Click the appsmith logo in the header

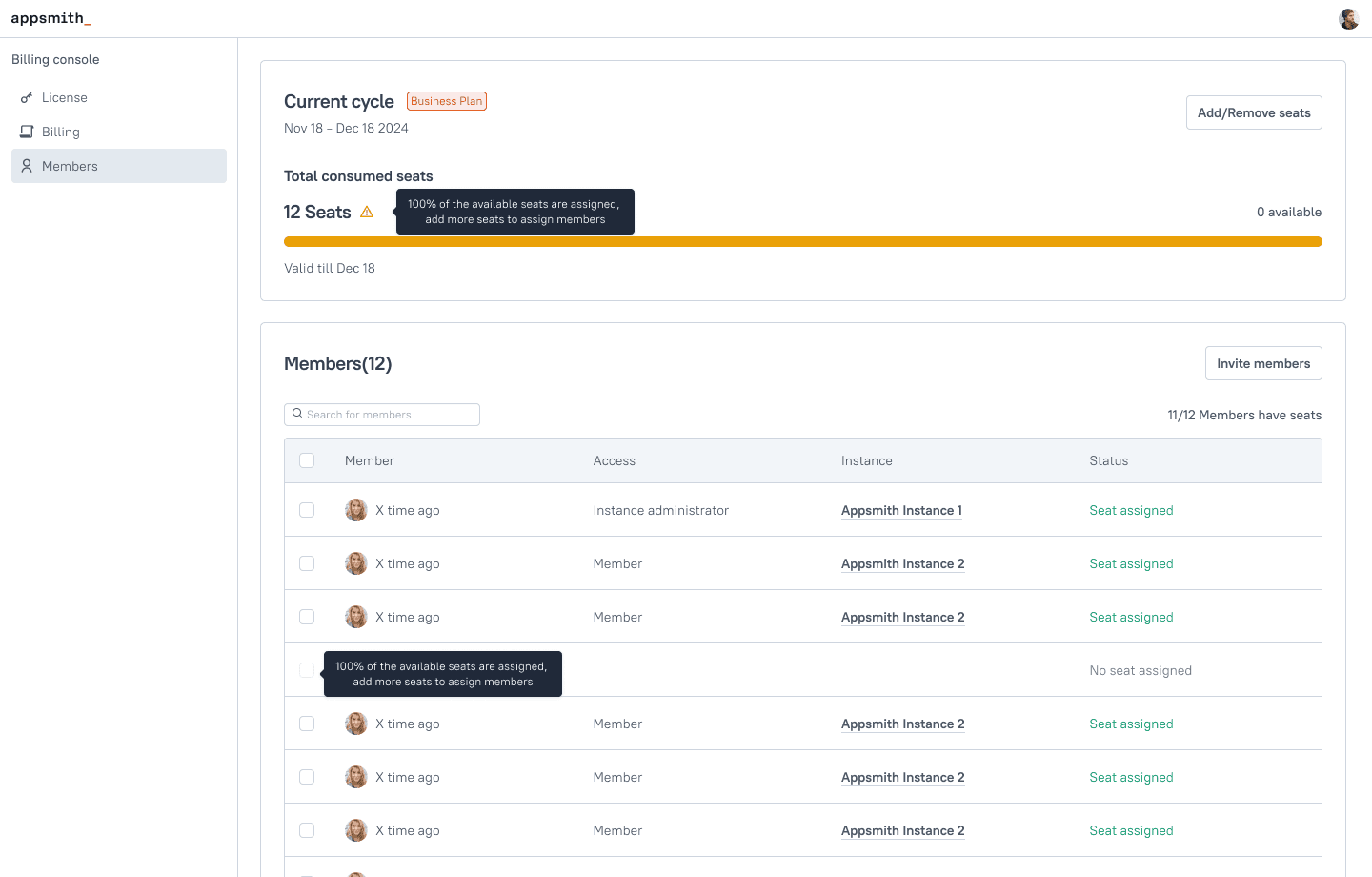(51, 18)
